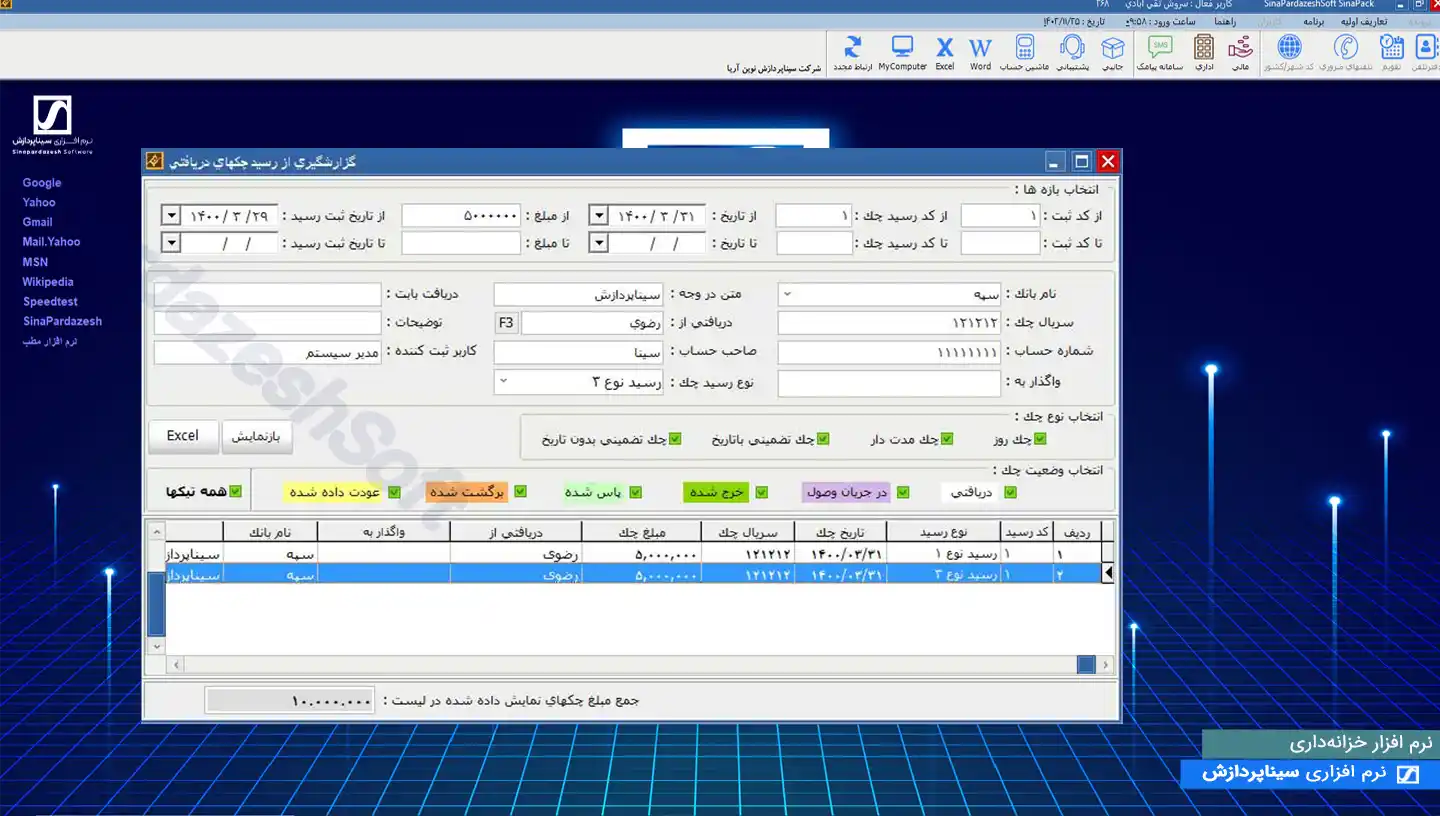Open the Yahoo link in the sidebar

tap(39, 202)
